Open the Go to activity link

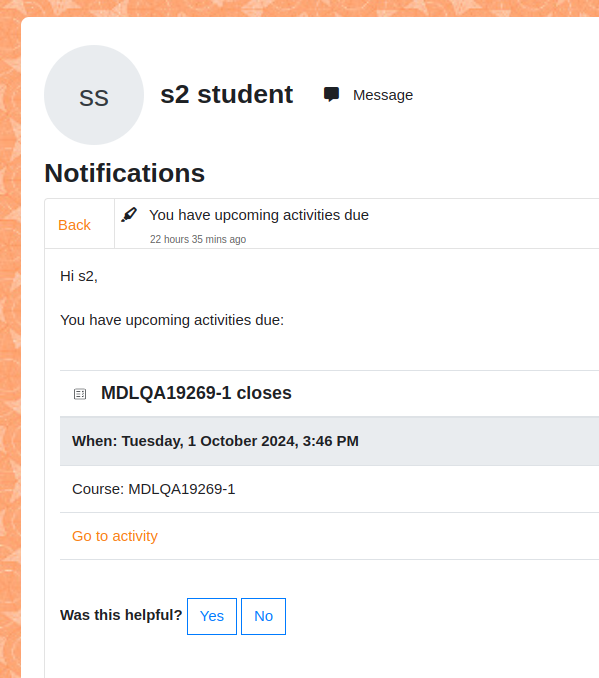pyautogui.click(x=115, y=536)
